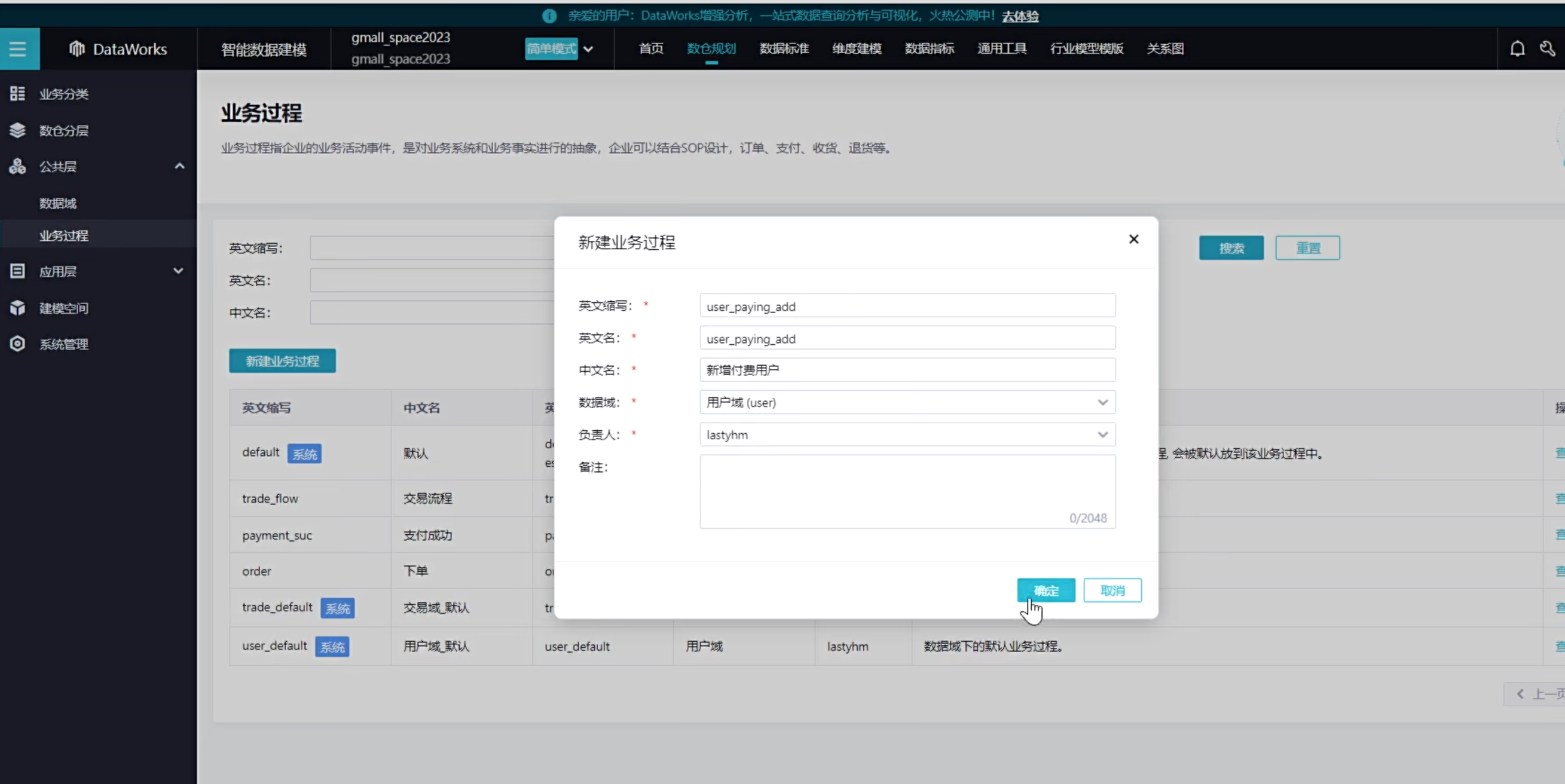The height and width of the screenshot is (784, 1565).
Task: Click the DataWorks logo icon
Action: (77, 48)
